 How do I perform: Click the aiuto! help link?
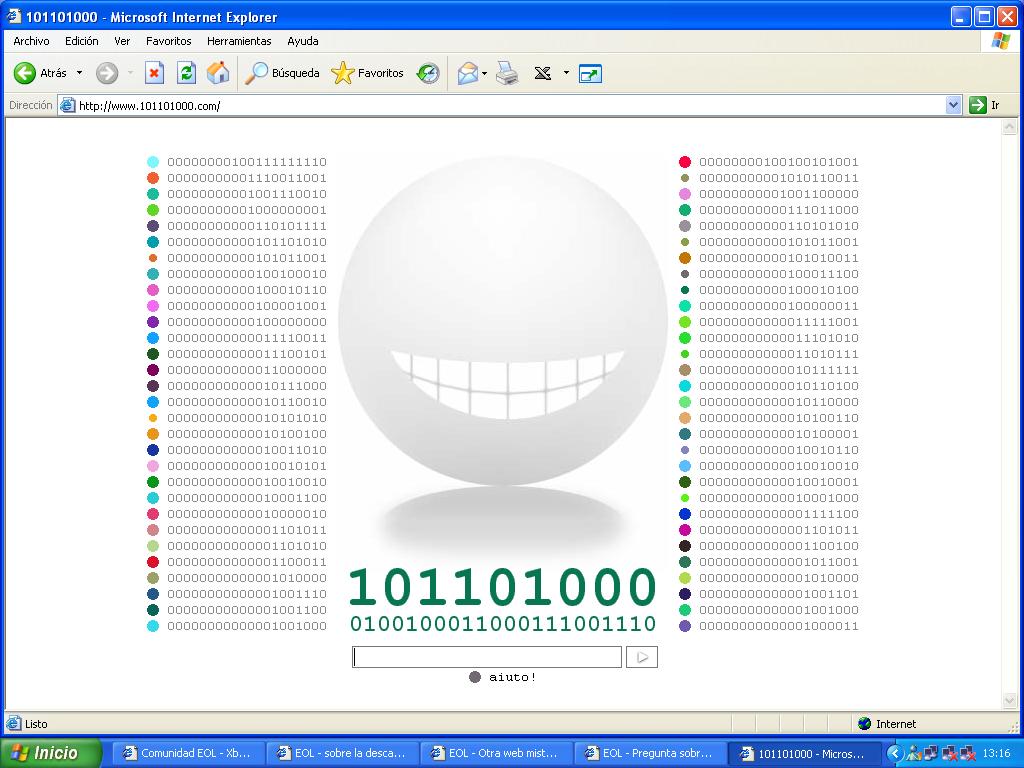click(512, 677)
